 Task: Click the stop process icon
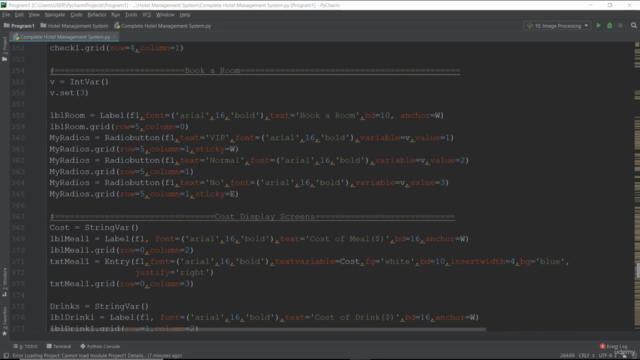620,26
